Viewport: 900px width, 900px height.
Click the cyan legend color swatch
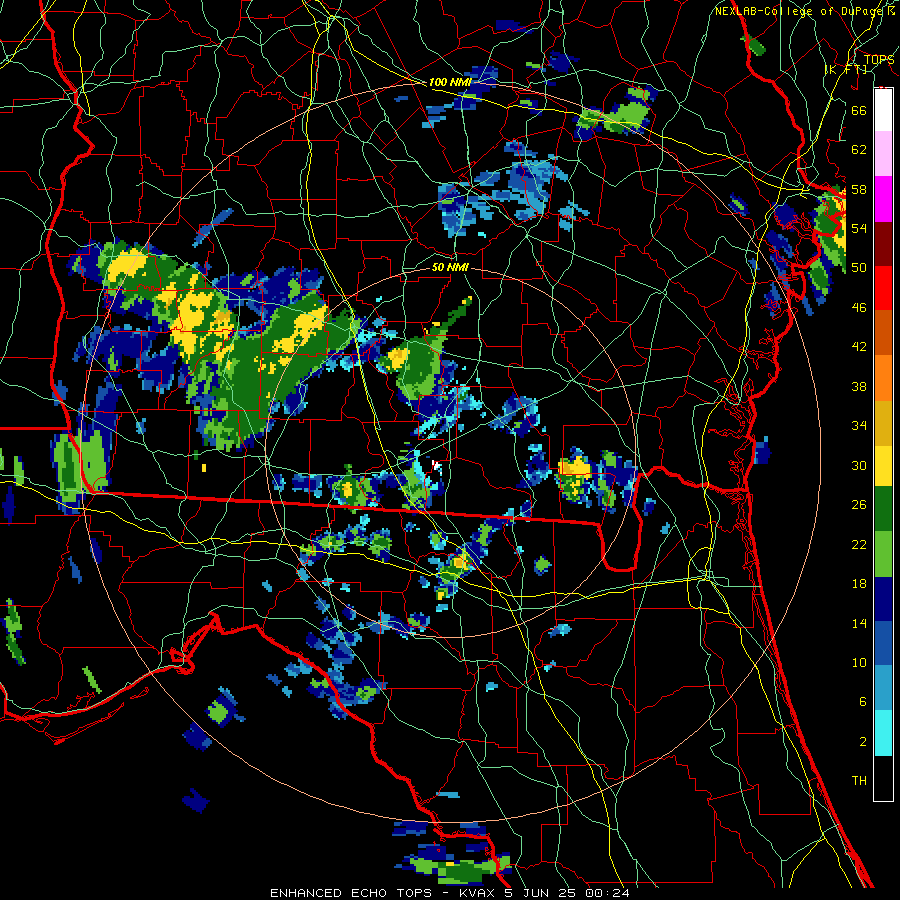click(x=883, y=733)
